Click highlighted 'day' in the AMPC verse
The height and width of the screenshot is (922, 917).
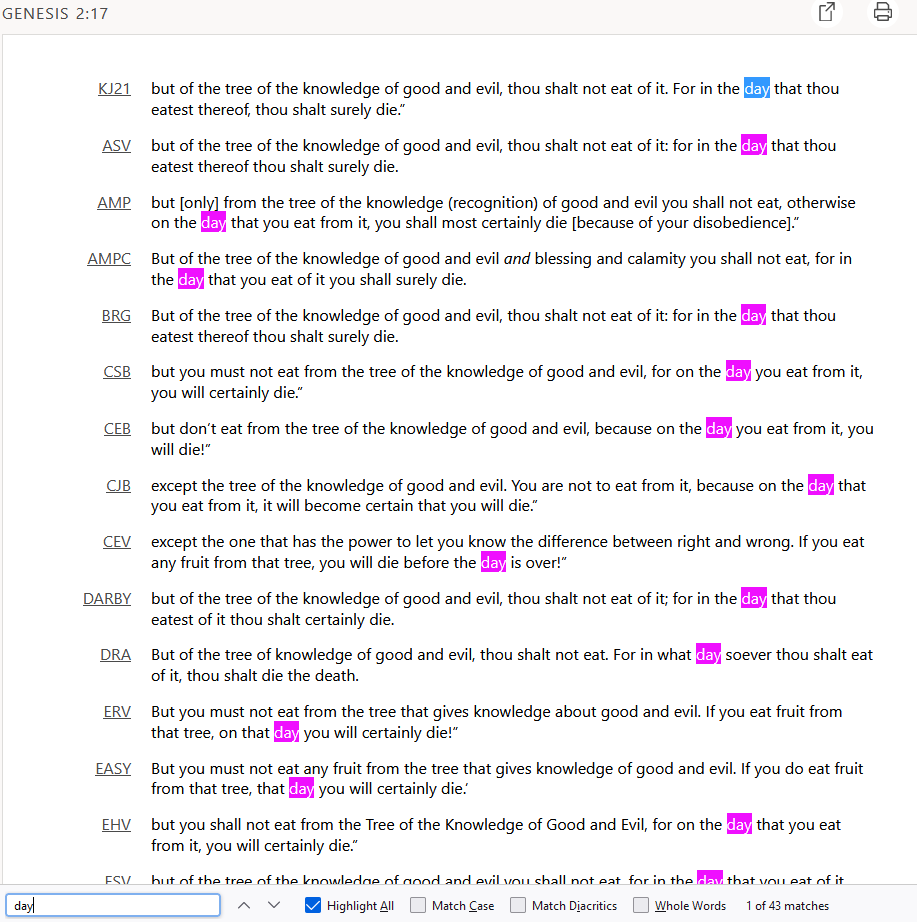[191, 279]
